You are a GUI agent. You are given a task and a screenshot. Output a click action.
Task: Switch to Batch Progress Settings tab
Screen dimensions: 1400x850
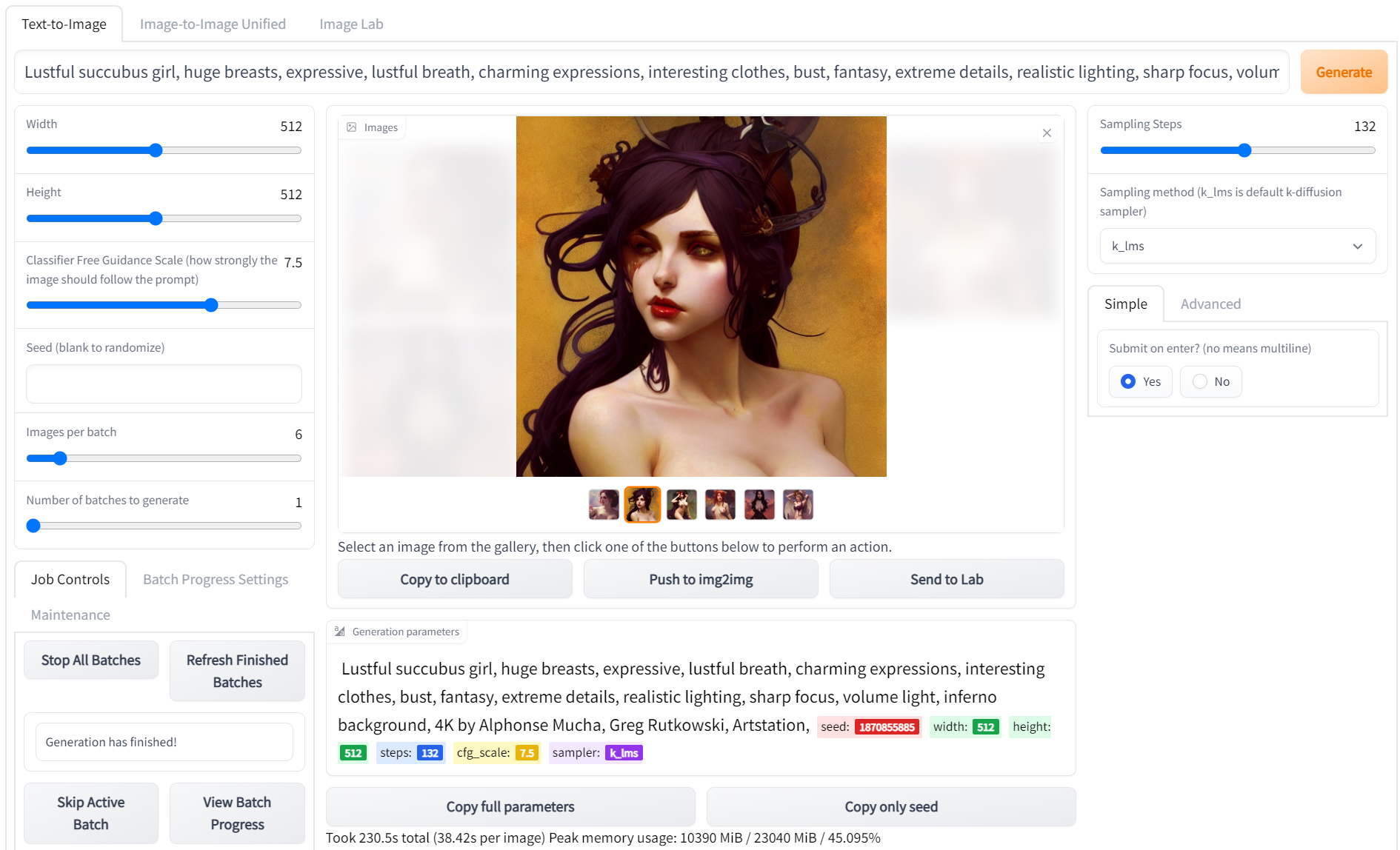(x=216, y=579)
